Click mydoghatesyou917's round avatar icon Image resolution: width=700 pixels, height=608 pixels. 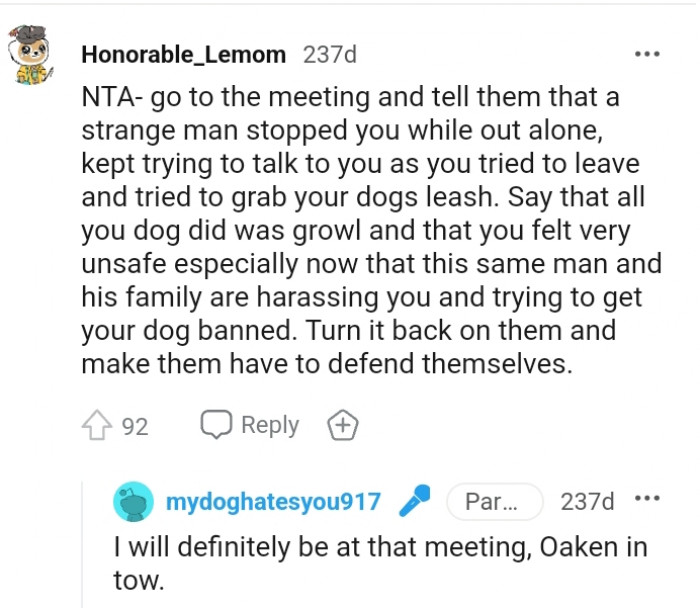134,501
